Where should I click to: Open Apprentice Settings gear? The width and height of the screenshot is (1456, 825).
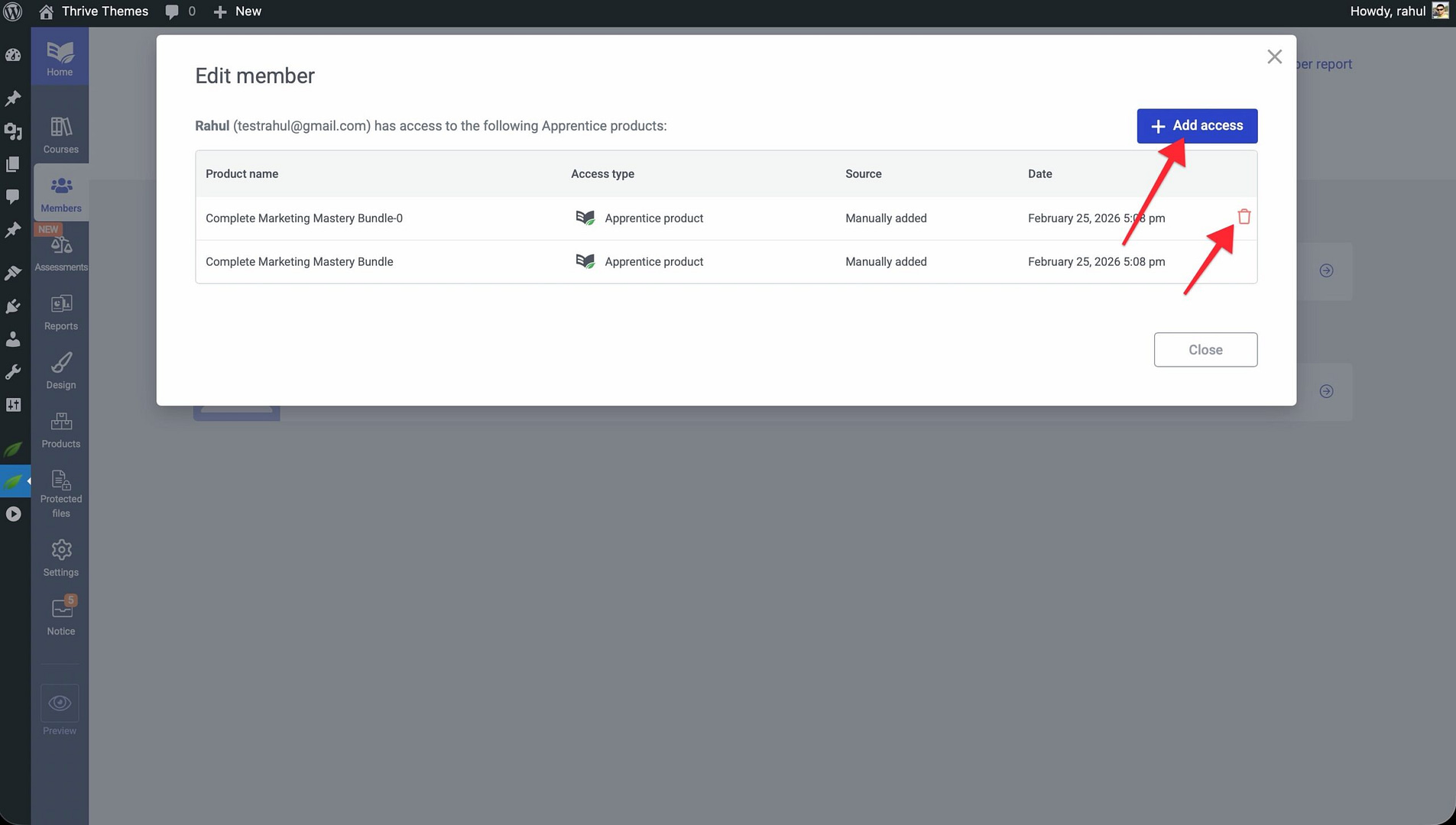click(x=60, y=558)
